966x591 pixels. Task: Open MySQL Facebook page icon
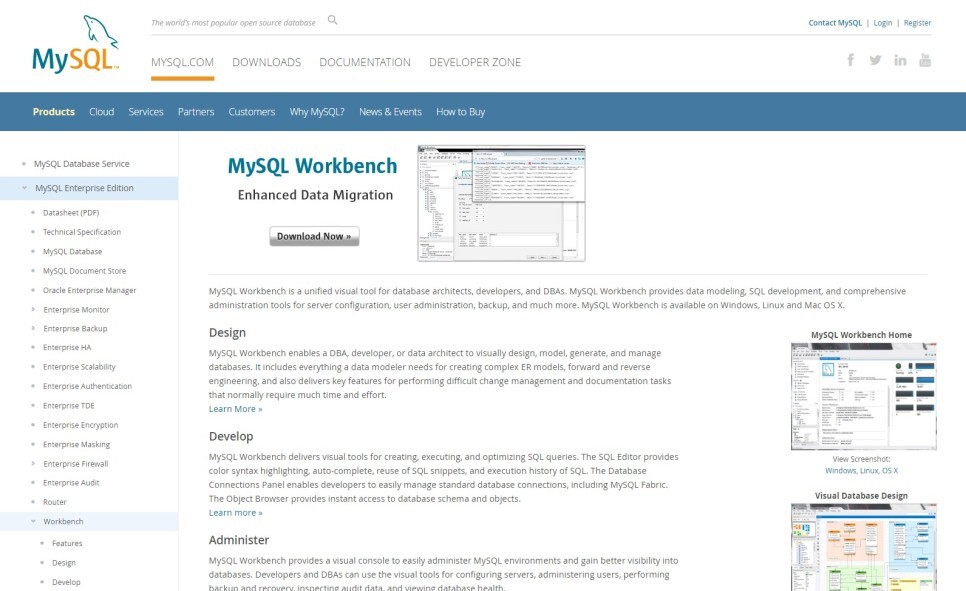(851, 60)
